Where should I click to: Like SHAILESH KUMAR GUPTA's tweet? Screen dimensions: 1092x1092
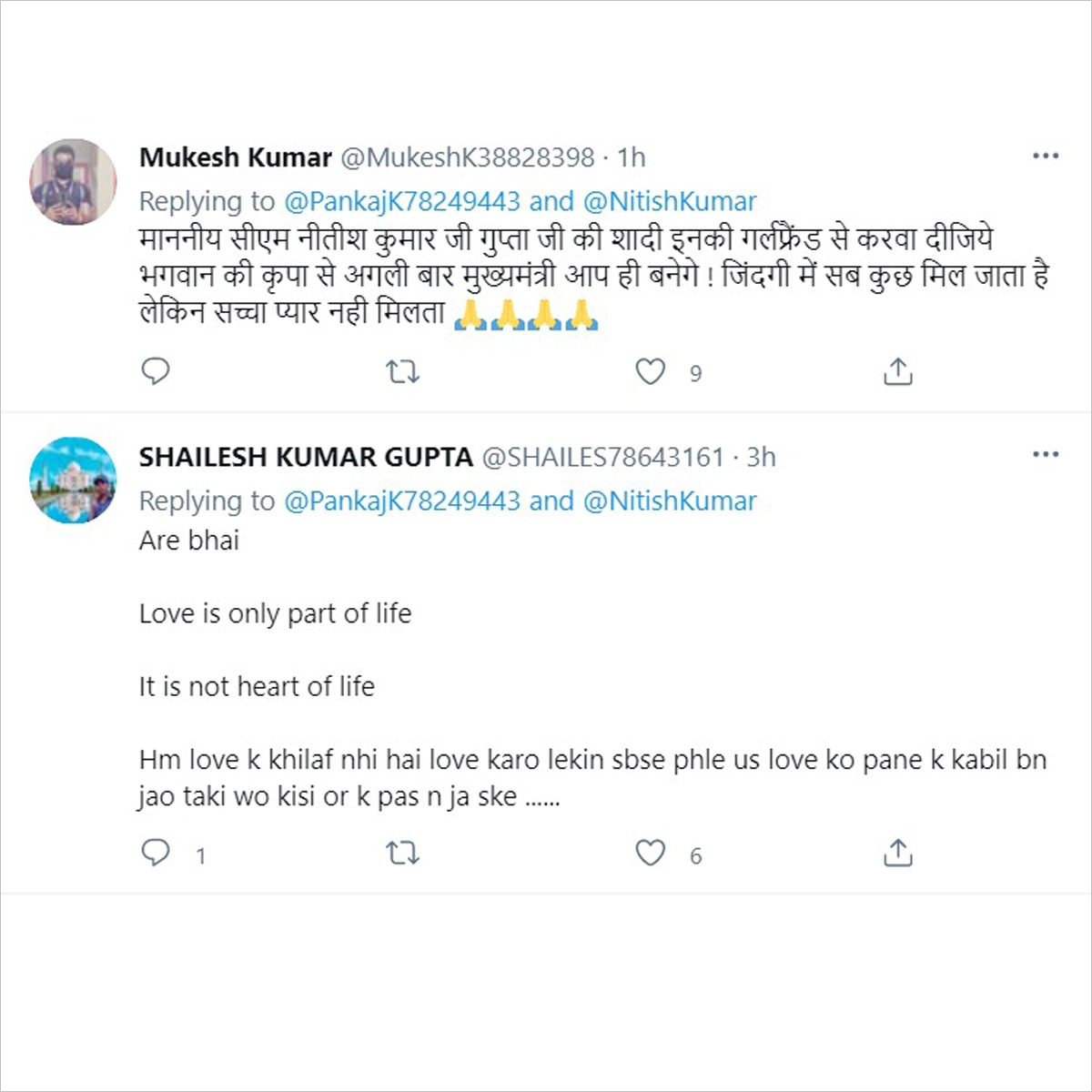[x=649, y=854]
